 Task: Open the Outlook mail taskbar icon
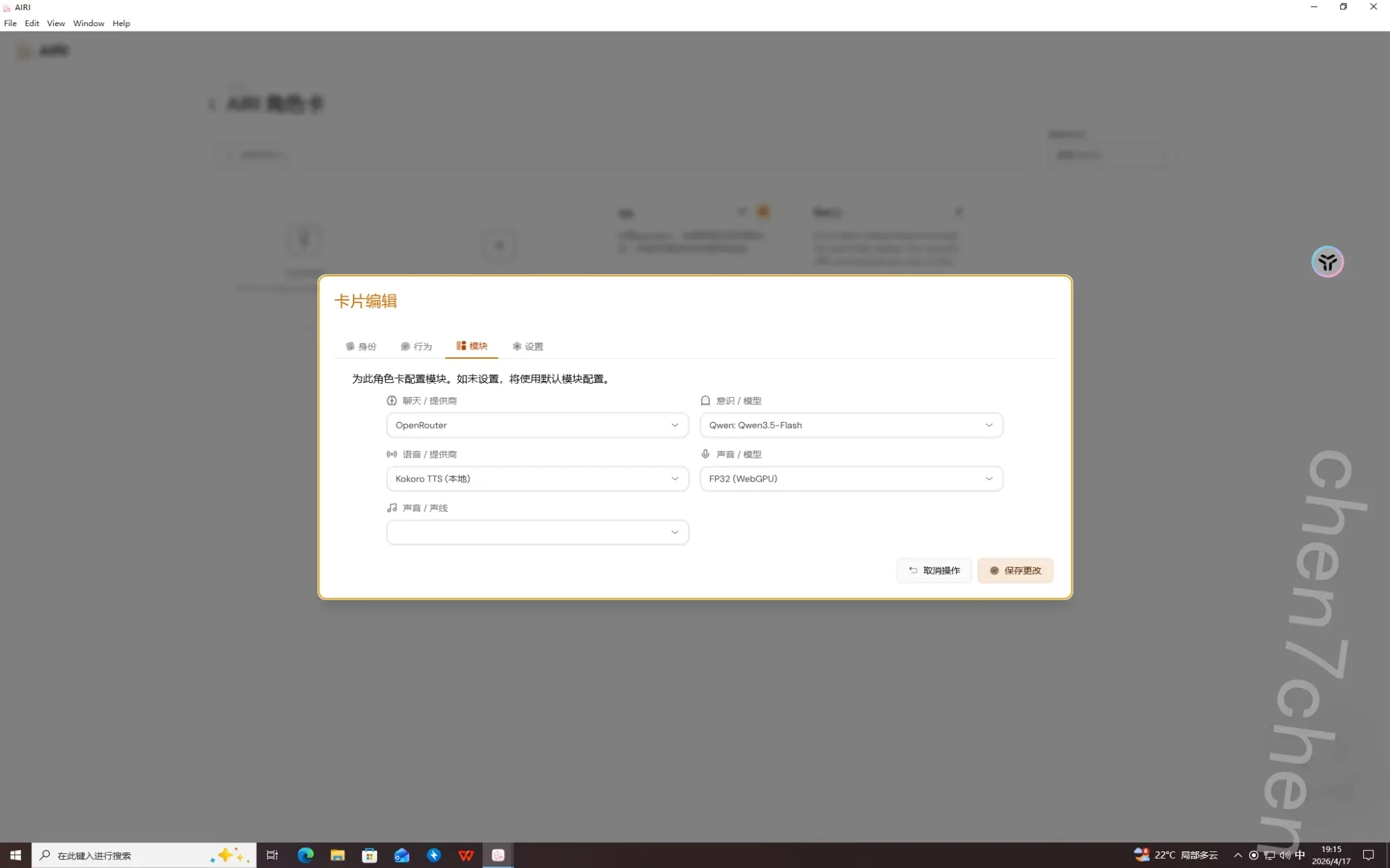point(401,855)
